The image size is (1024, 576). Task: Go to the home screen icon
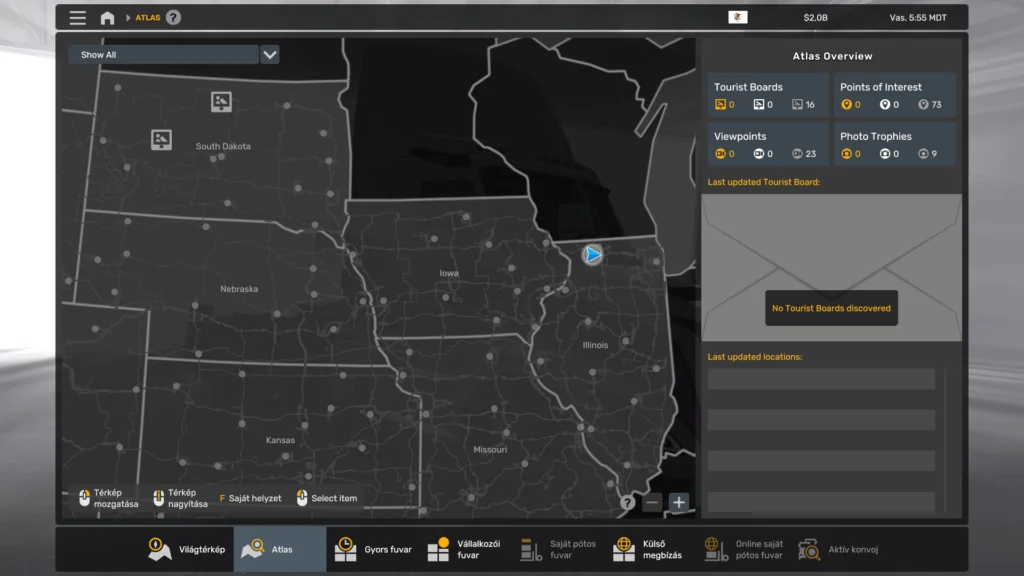pyautogui.click(x=107, y=18)
